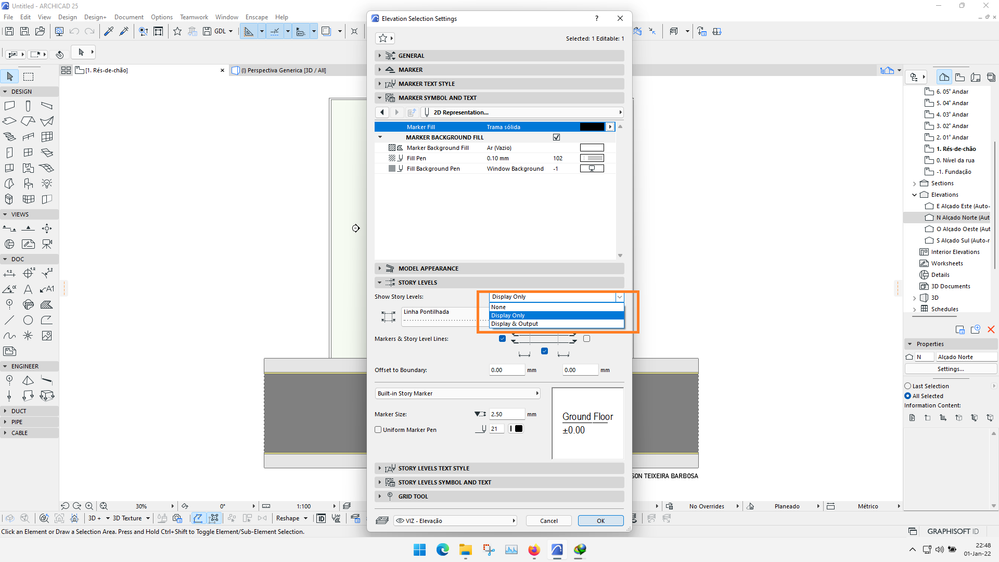This screenshot has height=562, width=999.
Task: Open the File menu
Action: click(x=8, y=17)
